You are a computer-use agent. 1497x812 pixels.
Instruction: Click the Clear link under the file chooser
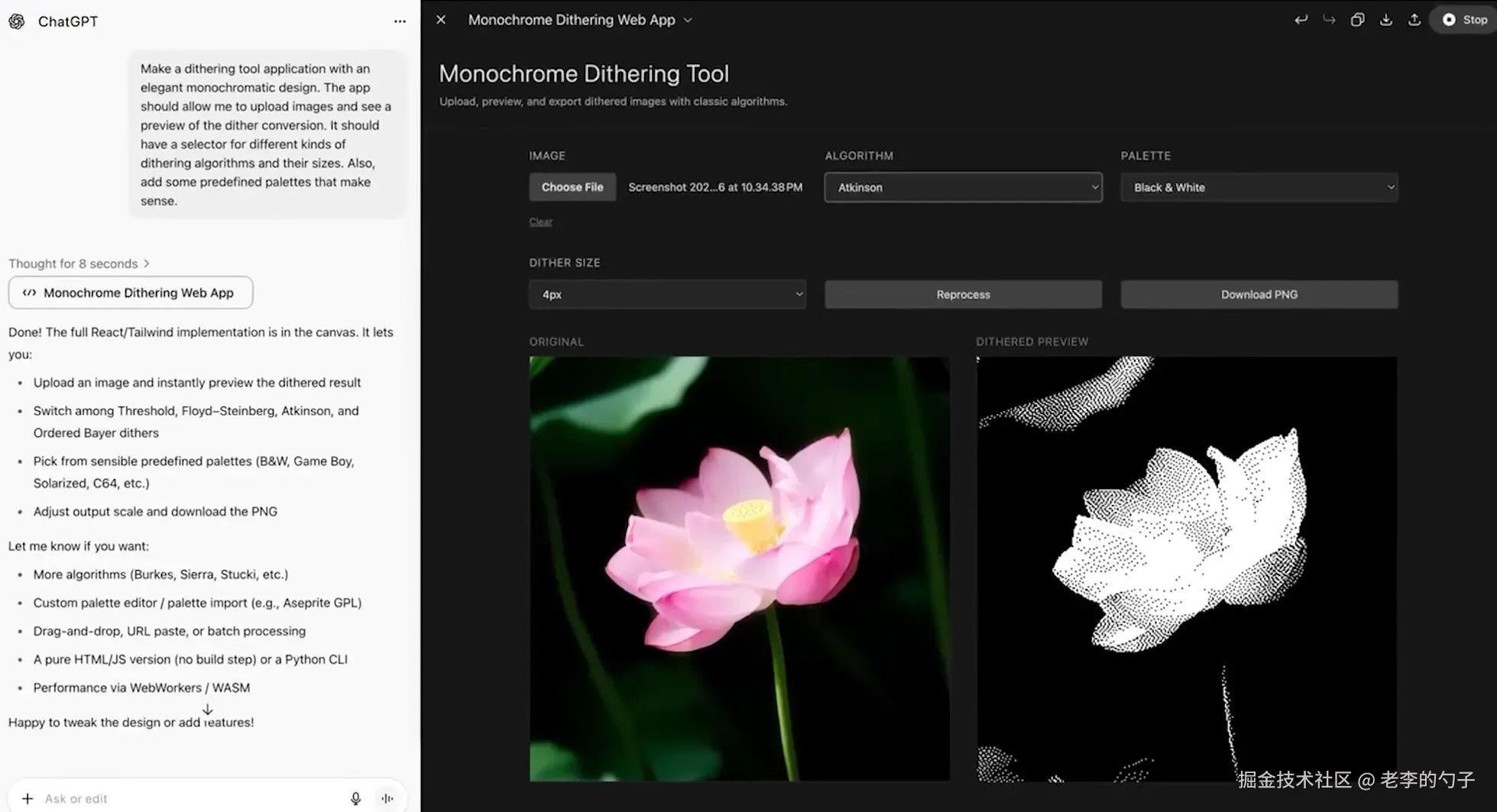coord(540,222)
